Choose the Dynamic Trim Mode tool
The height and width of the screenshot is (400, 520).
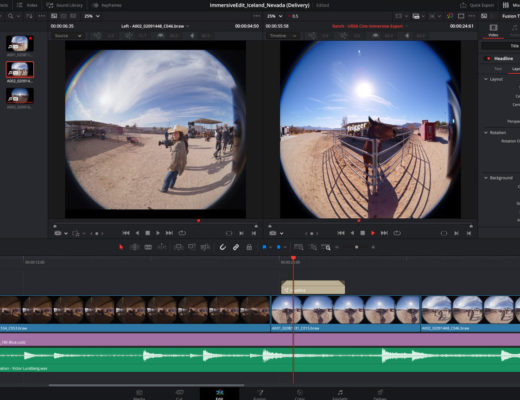148,247
